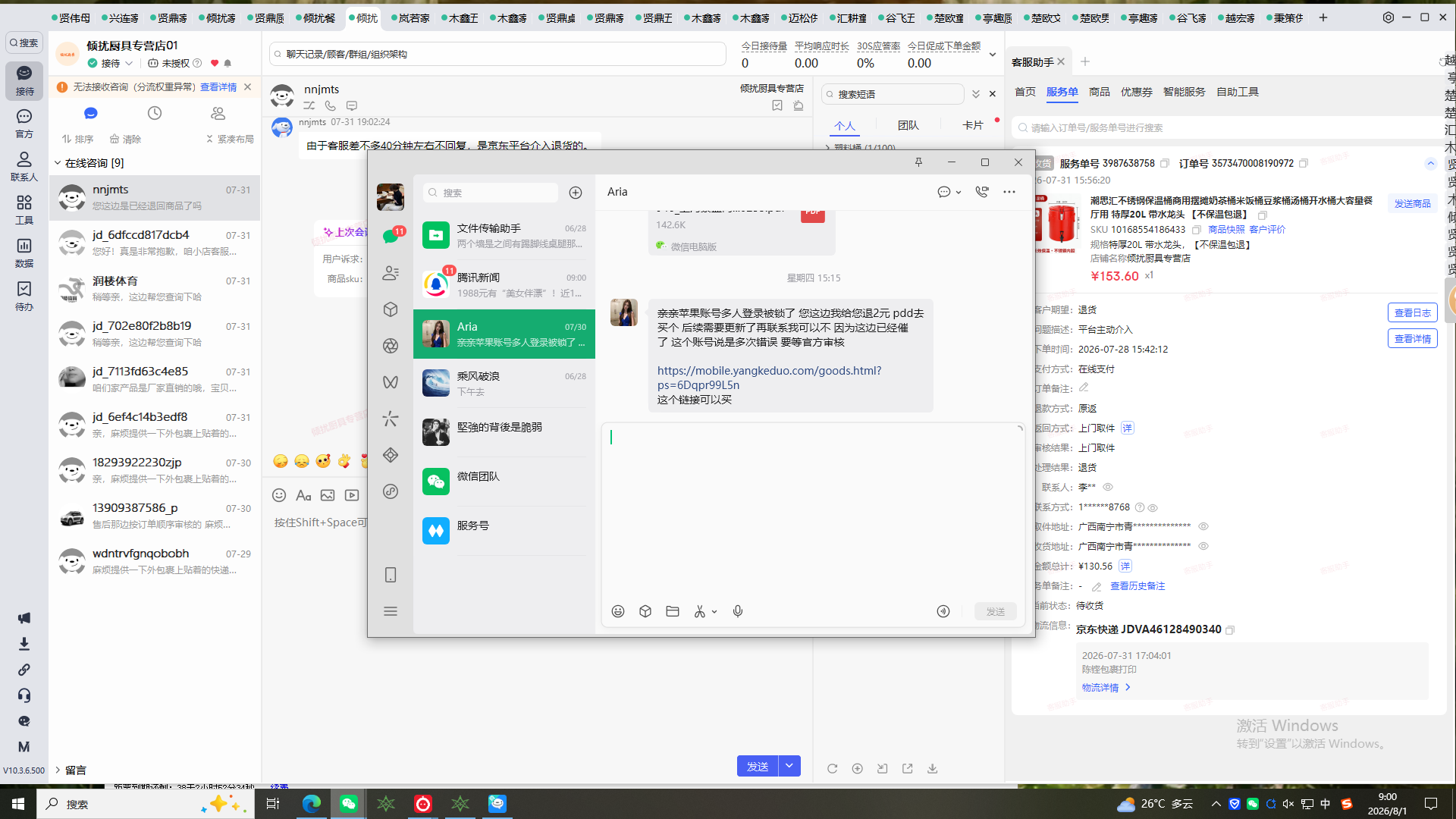The height and width of the screenshot is (819, 1456).
Task: Toggle heart favorite icon beside 未授权
Action: [x=215, y=64]
